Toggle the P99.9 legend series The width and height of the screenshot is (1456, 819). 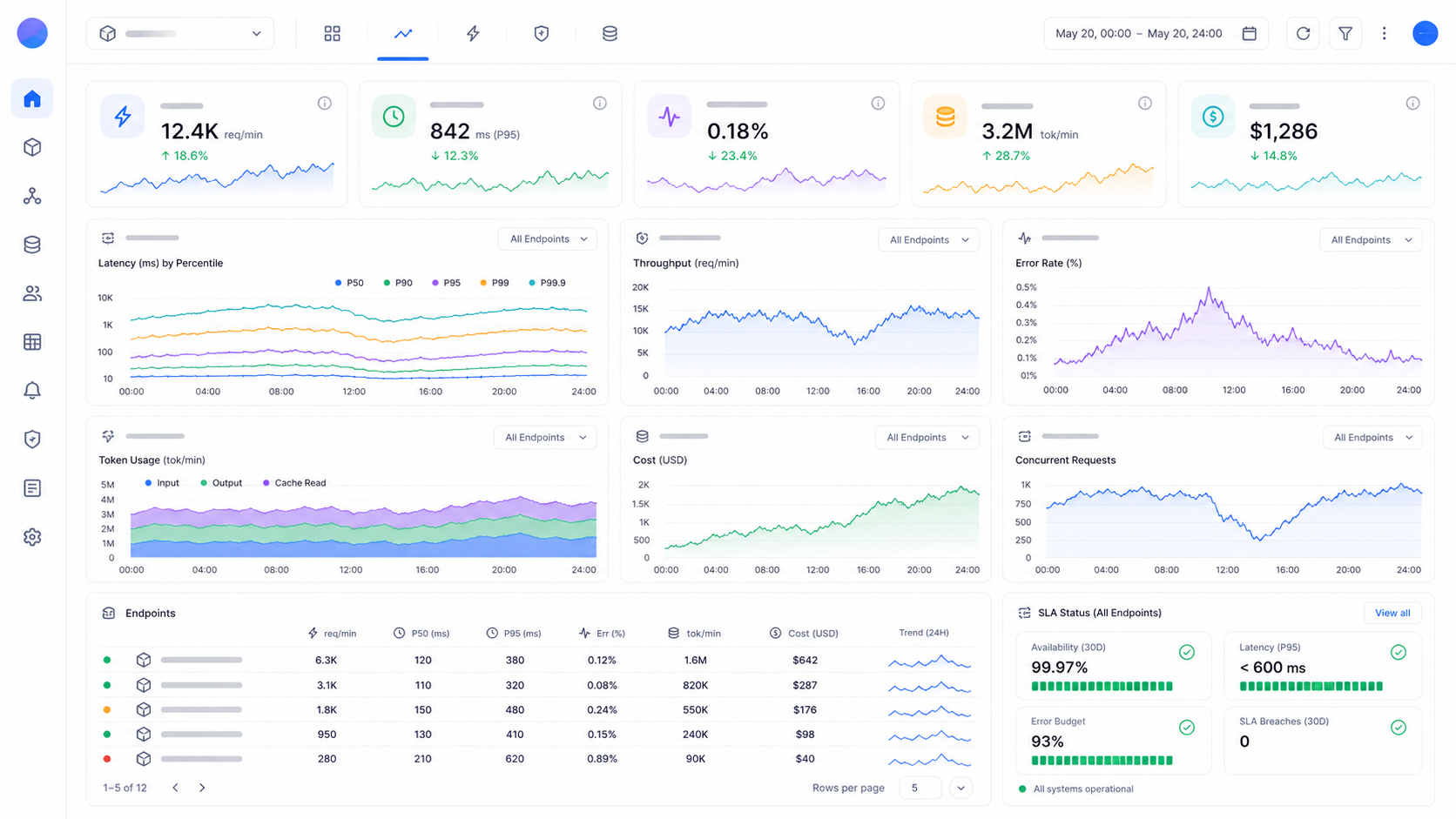pos(547,283)
